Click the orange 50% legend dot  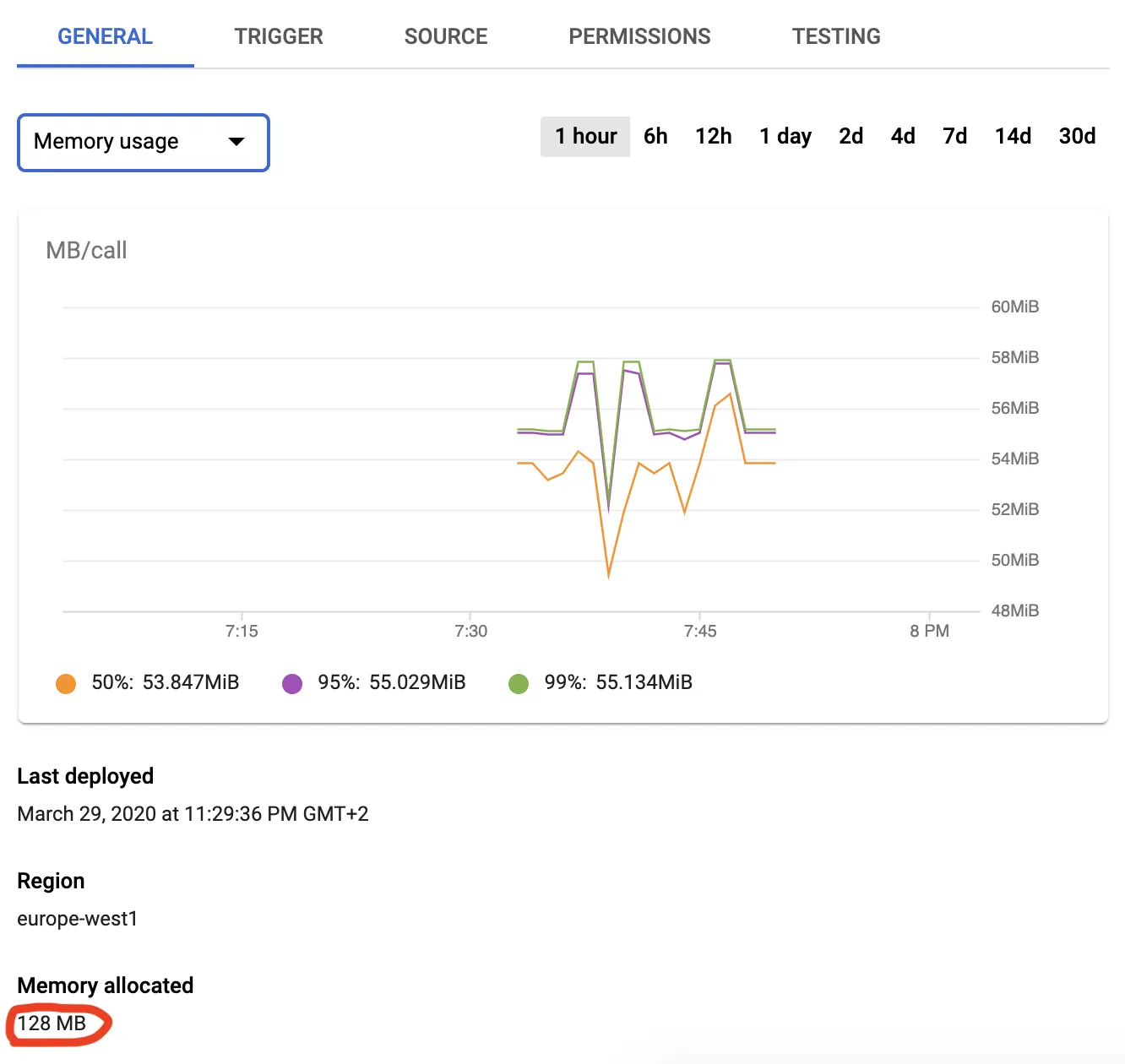(x=66, y=683)
